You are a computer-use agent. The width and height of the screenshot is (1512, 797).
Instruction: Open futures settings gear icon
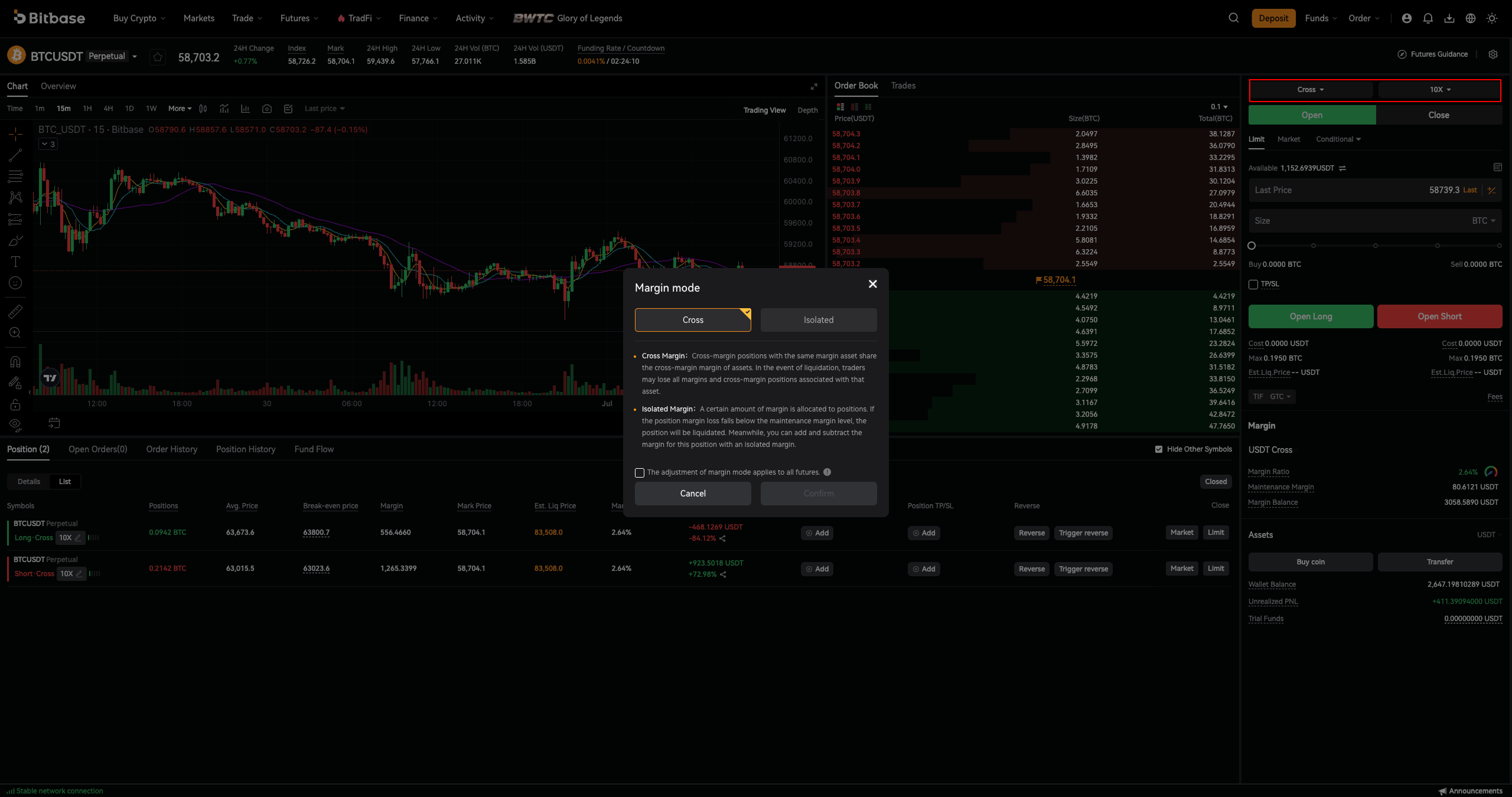1493,54
